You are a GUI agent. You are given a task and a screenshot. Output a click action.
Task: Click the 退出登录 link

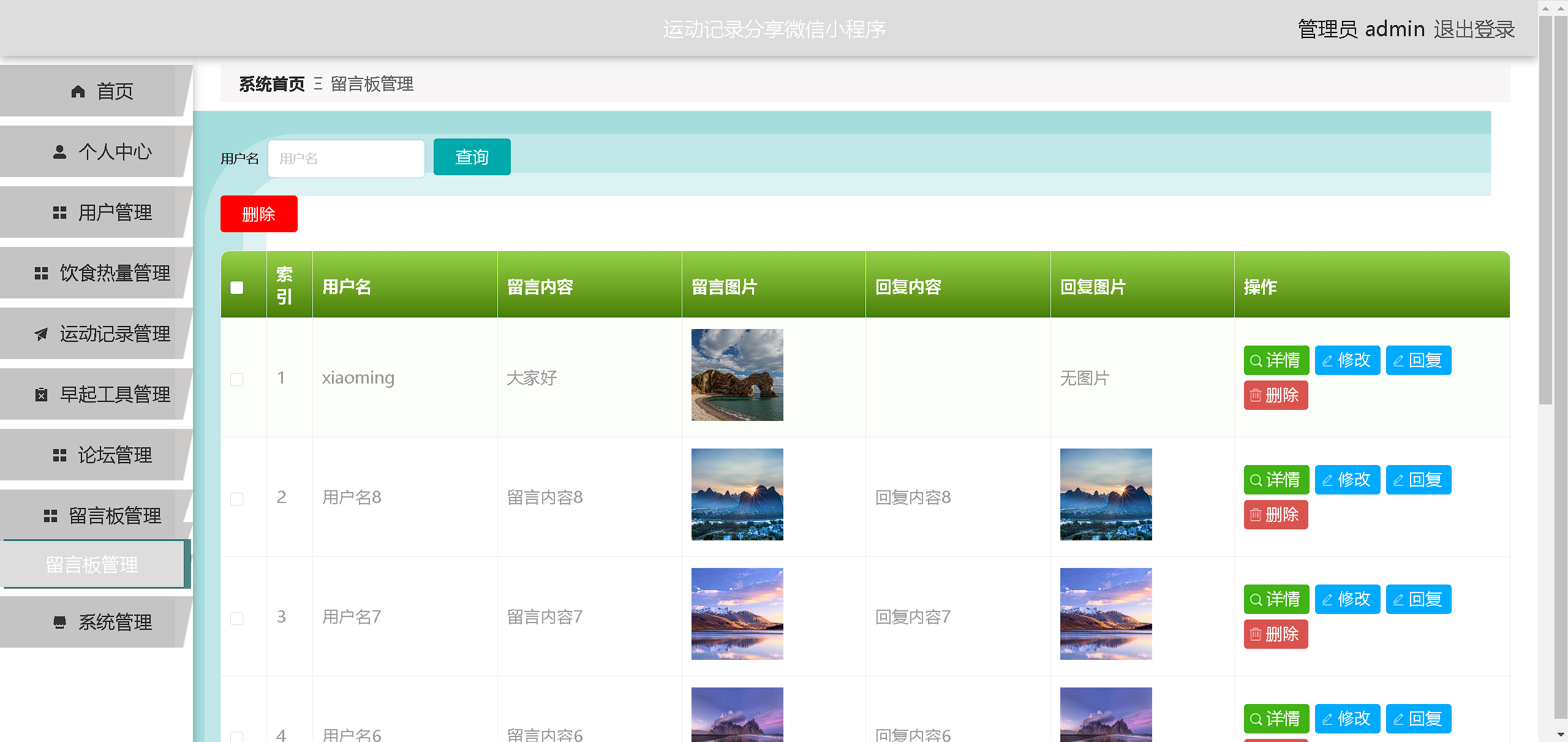point(1474,29)
